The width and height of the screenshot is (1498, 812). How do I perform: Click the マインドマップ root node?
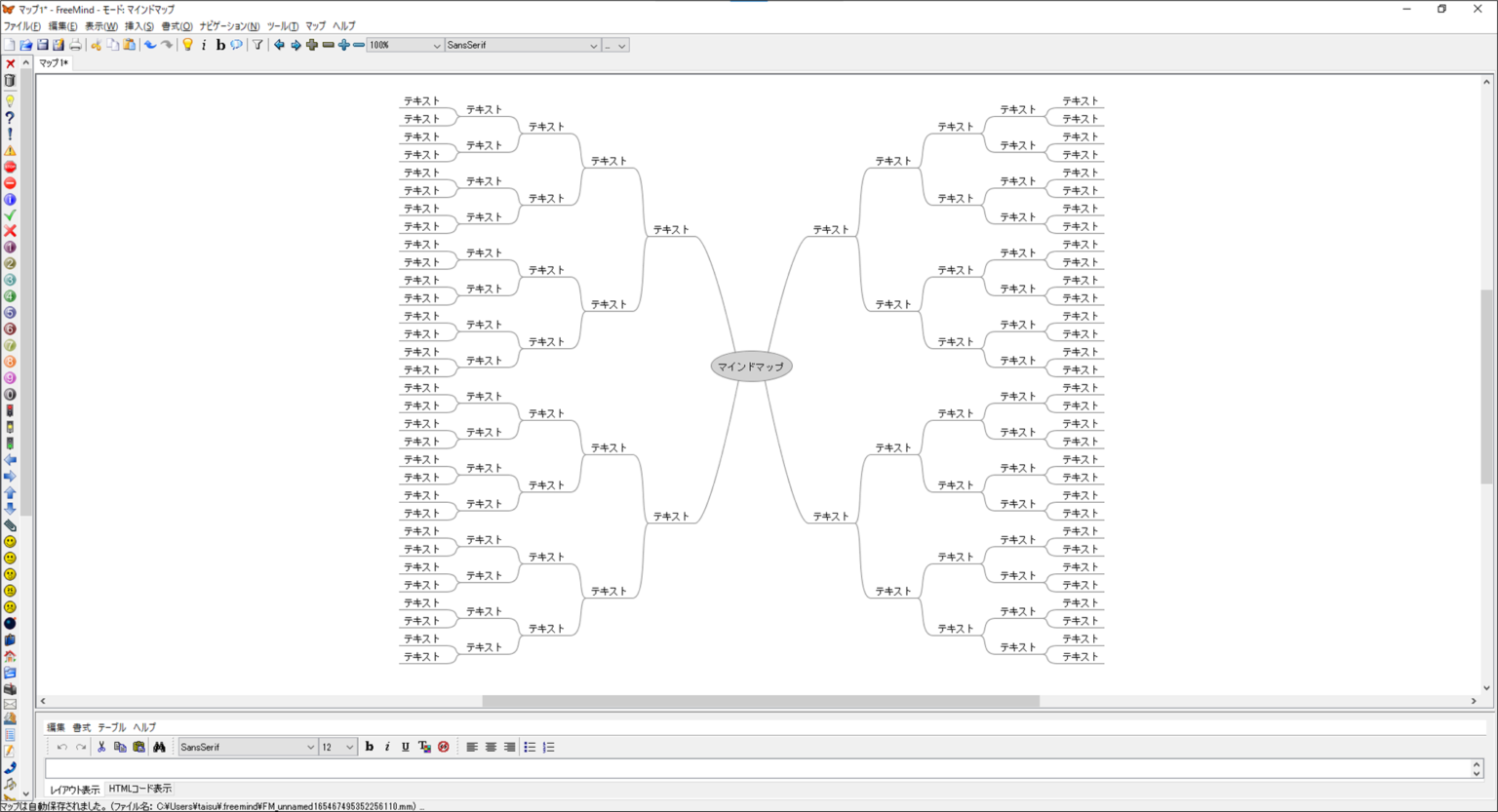click(751, 366)
